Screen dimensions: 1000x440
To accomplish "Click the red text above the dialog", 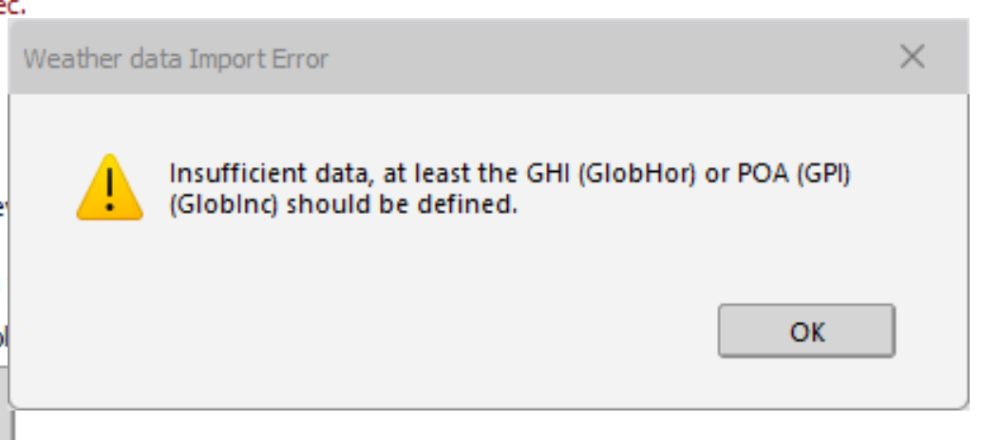I will pos(12,7).
